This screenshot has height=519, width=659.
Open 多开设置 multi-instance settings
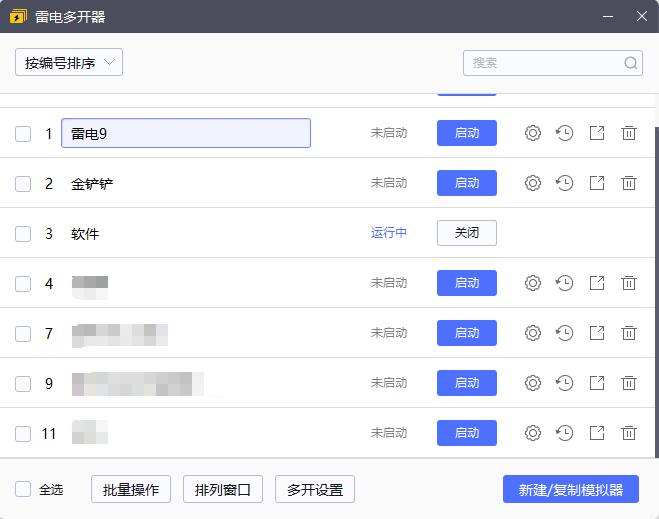tap(315, 489)
